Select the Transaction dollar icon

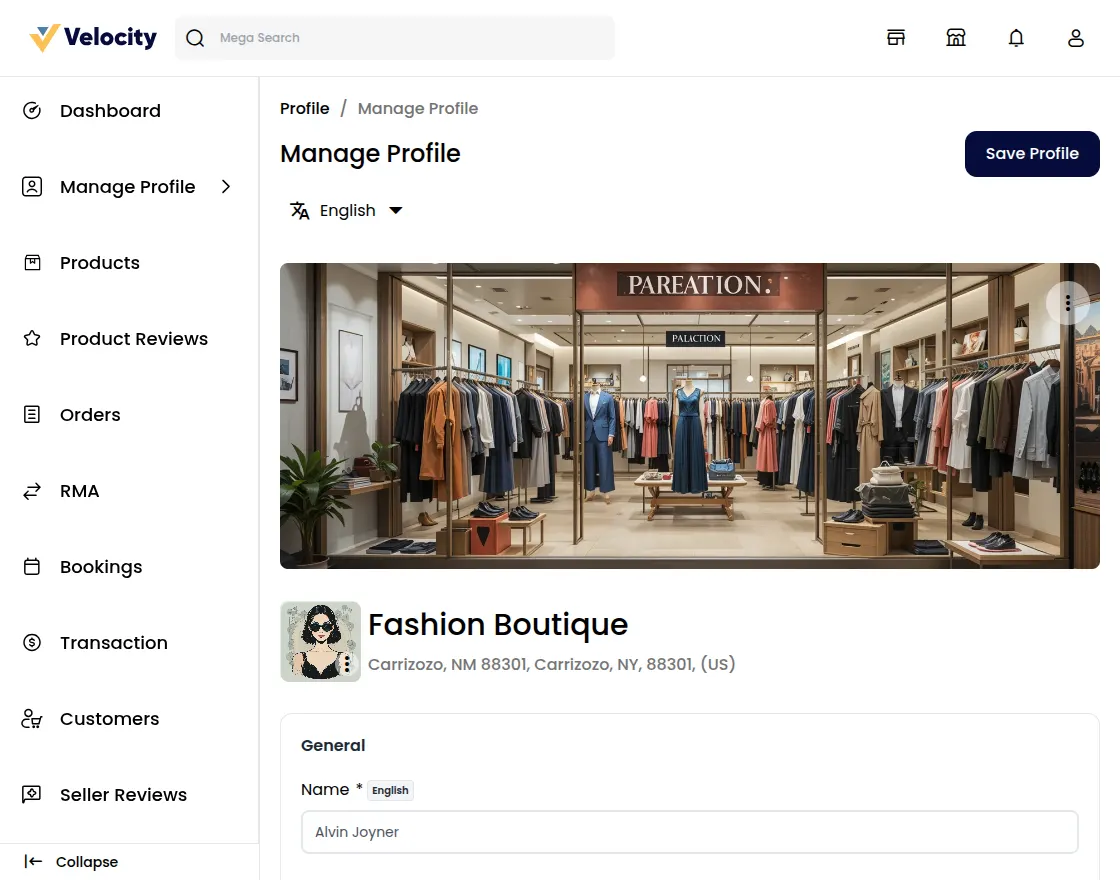(x=32, y=642)
